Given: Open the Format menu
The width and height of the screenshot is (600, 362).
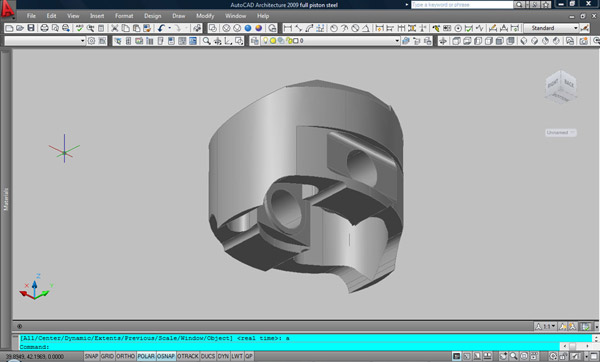Looking at the screenshot, I should pos(124,16).
